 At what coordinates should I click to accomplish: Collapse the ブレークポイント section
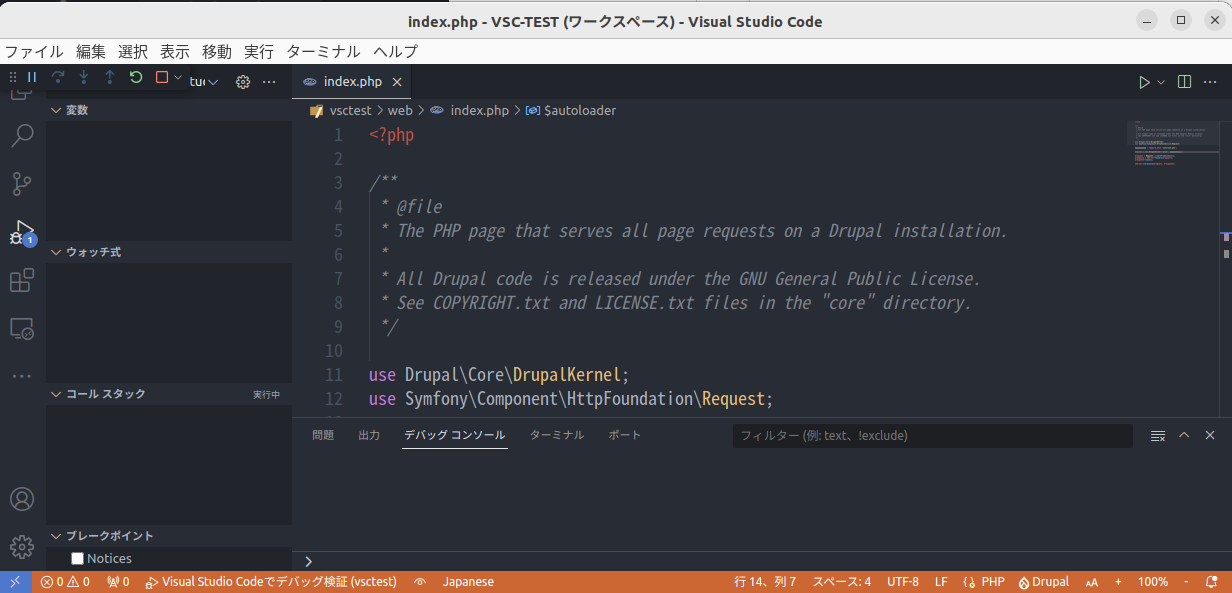click(x=169, y=535)
